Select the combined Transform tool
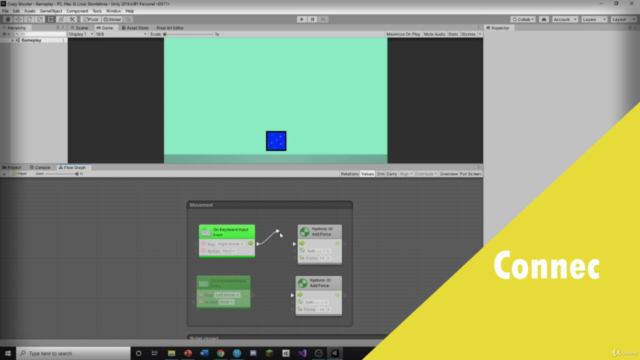Image resolution: width=640 pixels, height=360 pixels. pos(61,19)
